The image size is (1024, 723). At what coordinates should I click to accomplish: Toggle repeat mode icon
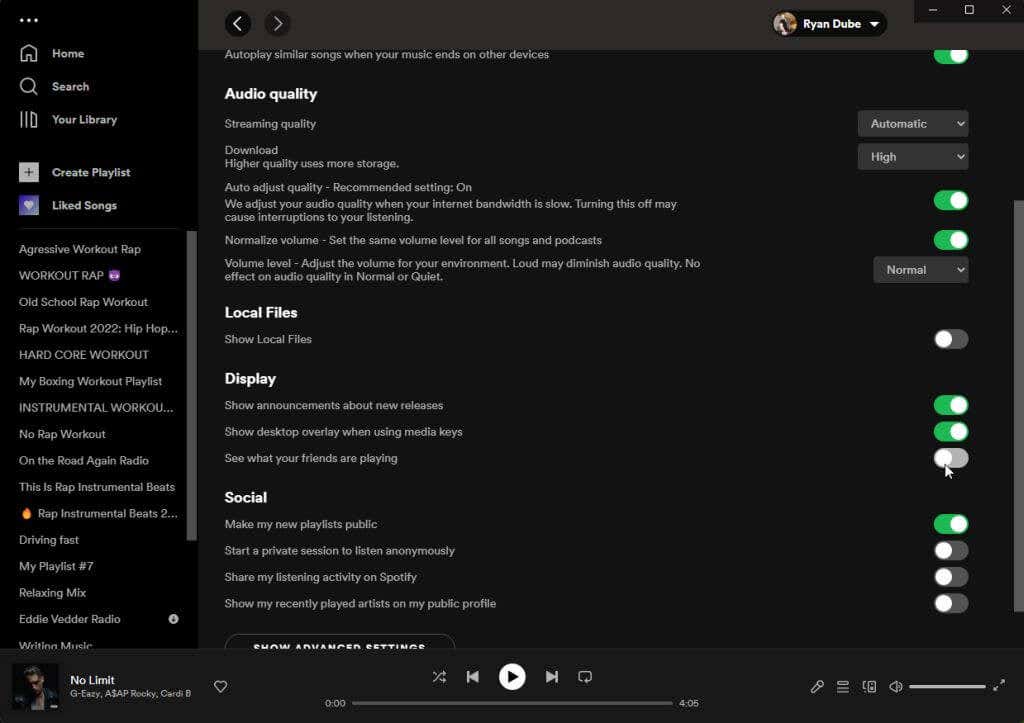coord(585,677)
